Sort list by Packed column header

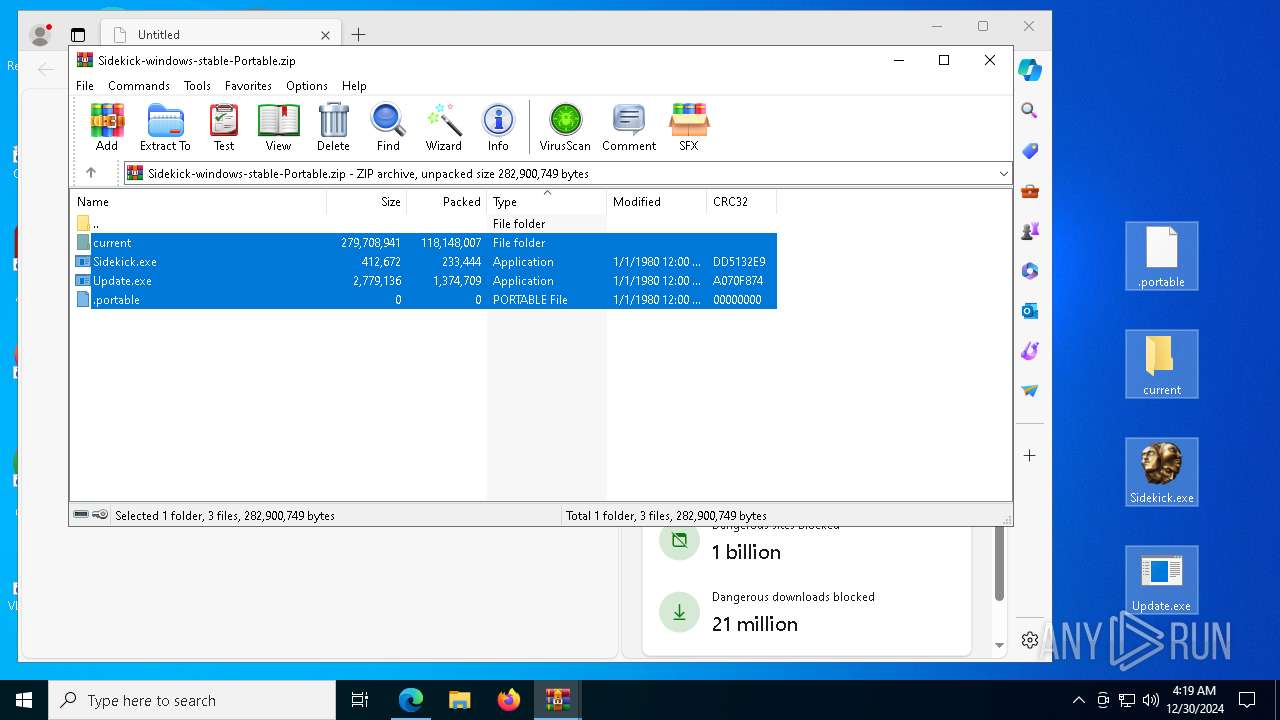447,202
